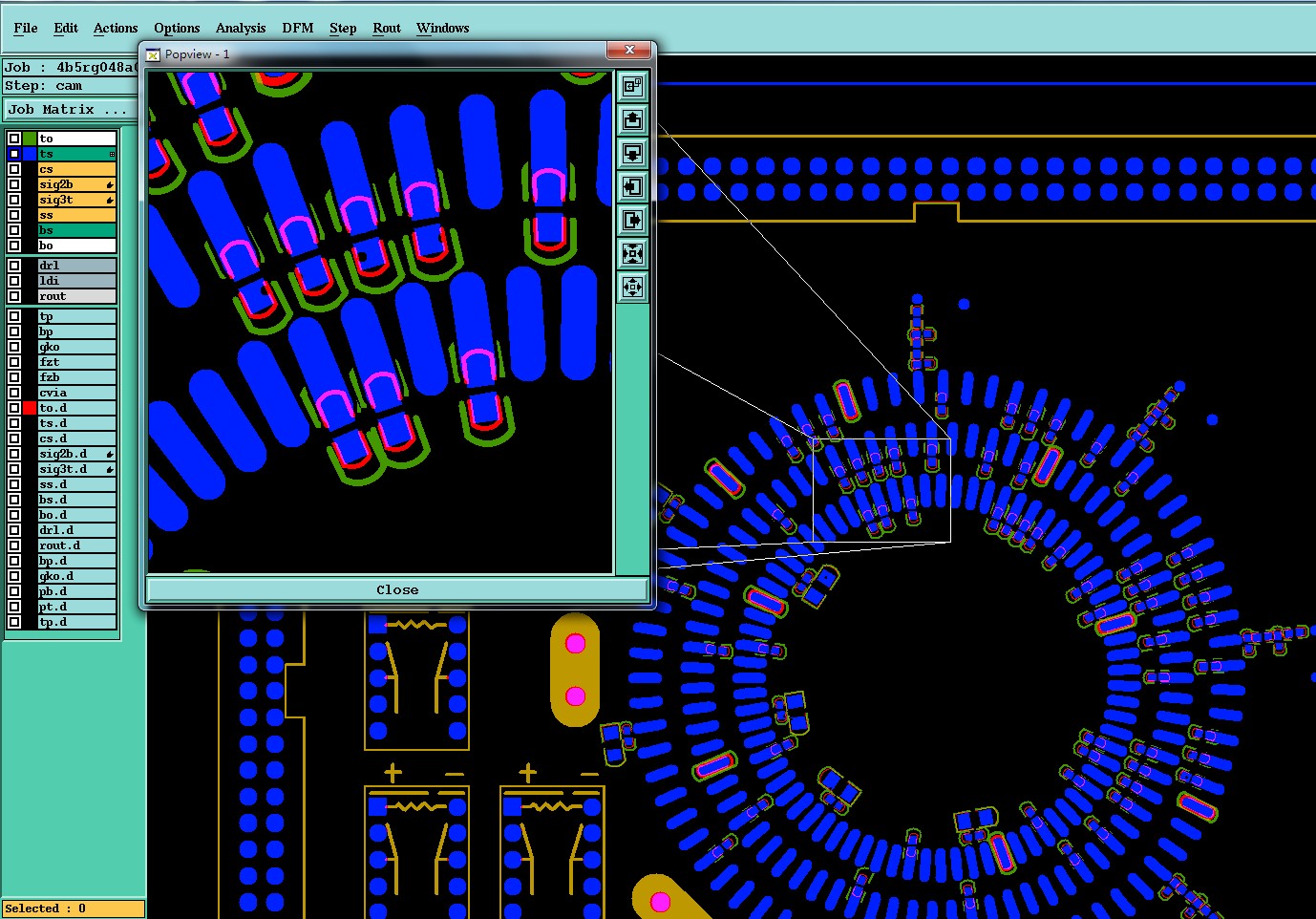Toggle display checkbox for drl layer
Viewport: 1316px width, 919px height.
coord(14,266)
